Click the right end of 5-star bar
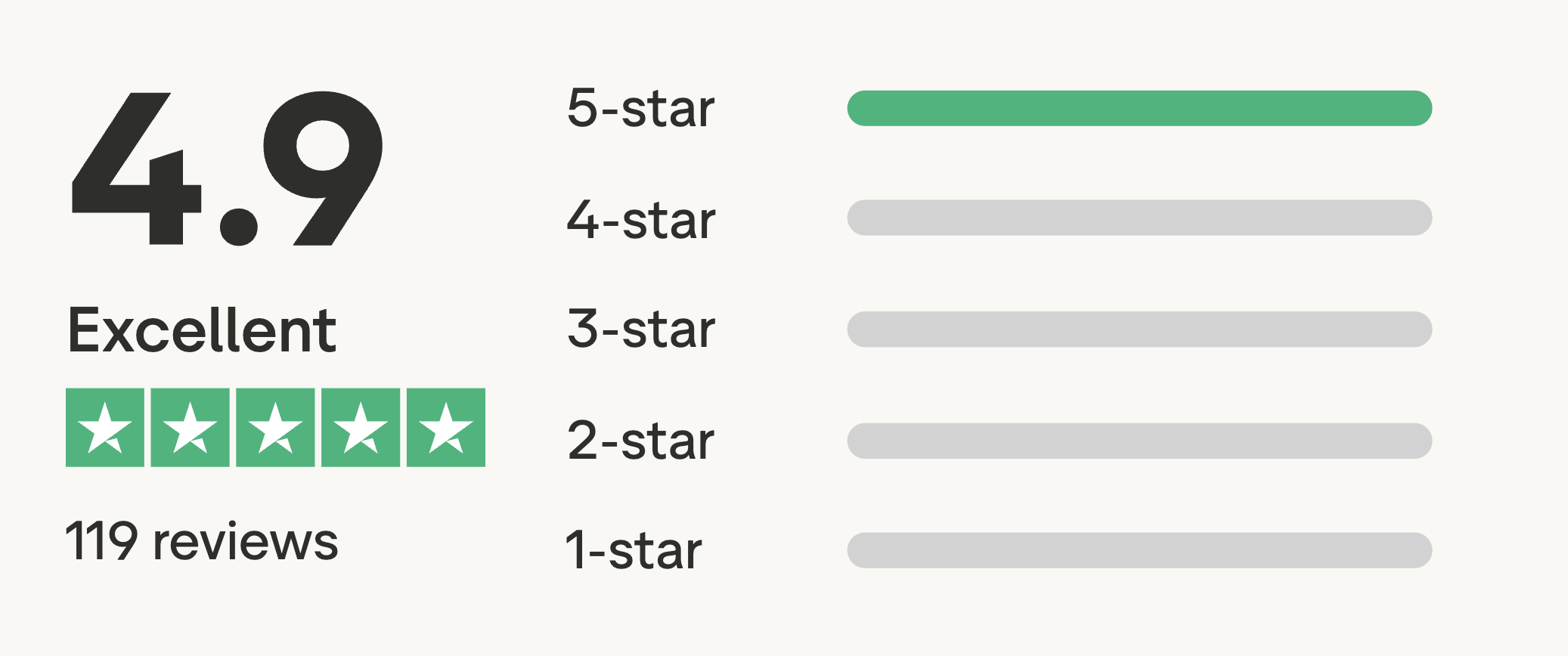This screenshot has width=1568, height=656. 1418,108
